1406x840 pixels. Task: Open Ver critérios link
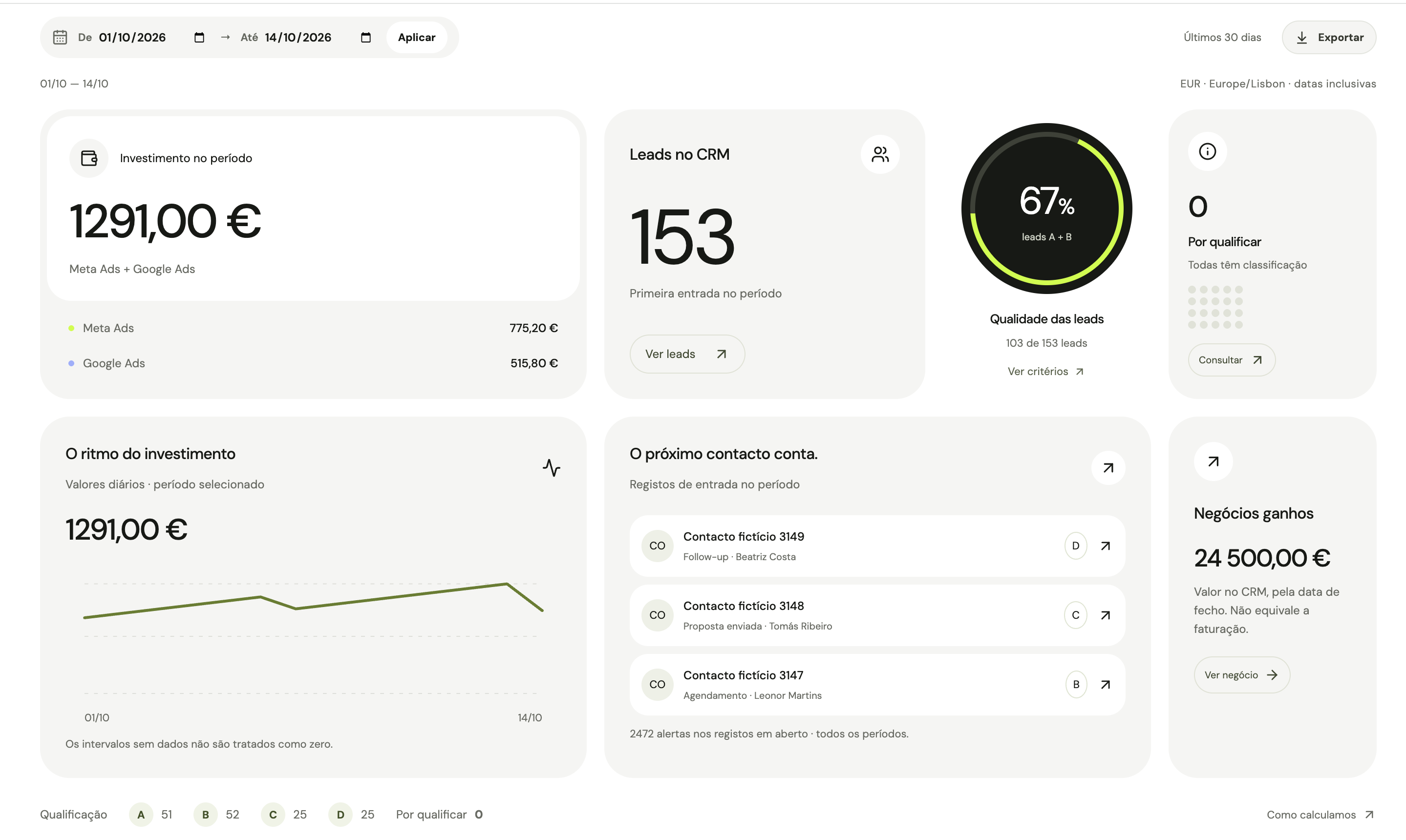click(1046, 371)
